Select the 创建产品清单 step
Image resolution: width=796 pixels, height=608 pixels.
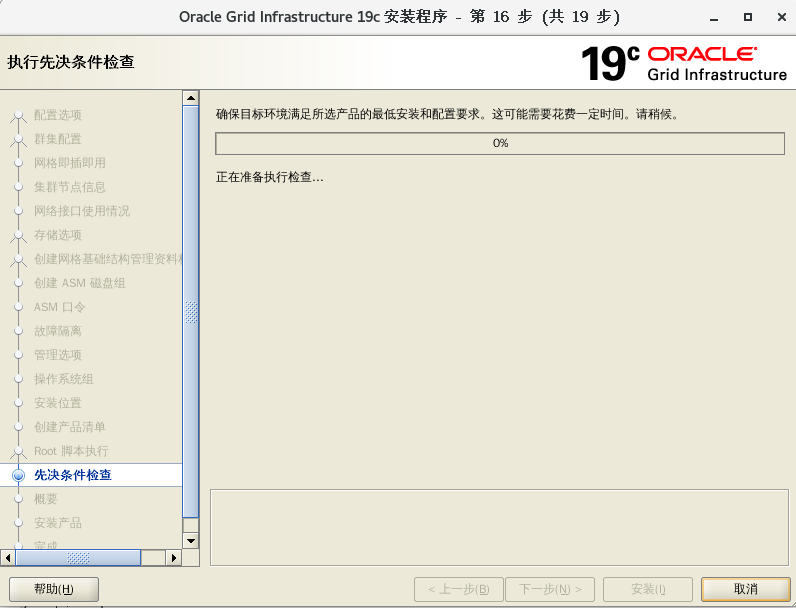pos(70,427)
